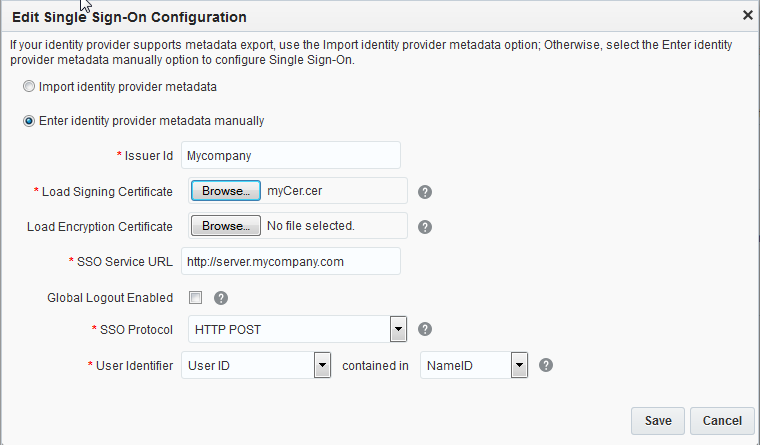Image resolution: width=760 pixels, height=445 pixels.
Task: Click the myCer.cer file name
Action: tap(295, 191)
